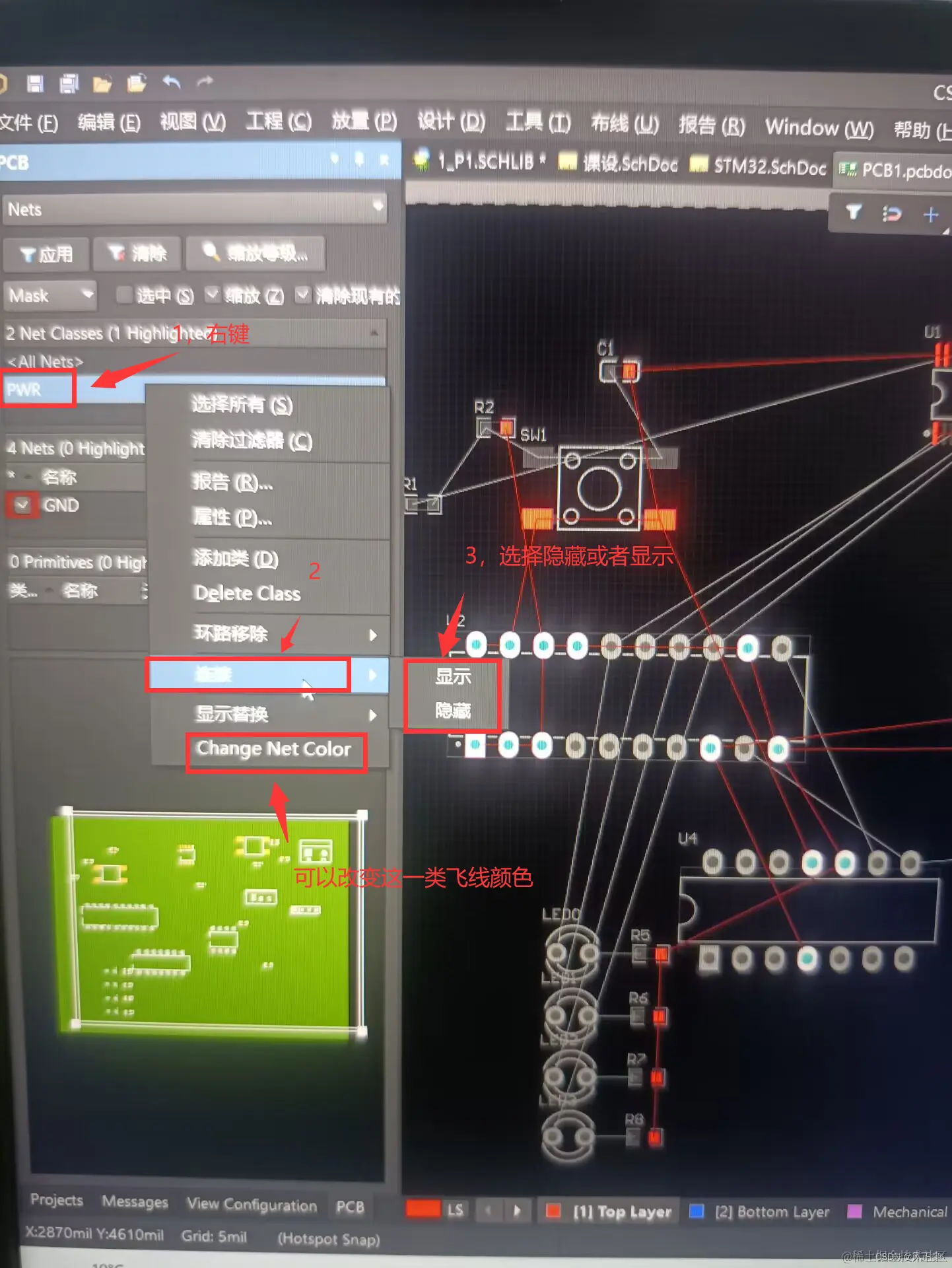Click the Undo arrow icon
Image resolution: width=952 pixels, height=1268 pixels.
172,82
